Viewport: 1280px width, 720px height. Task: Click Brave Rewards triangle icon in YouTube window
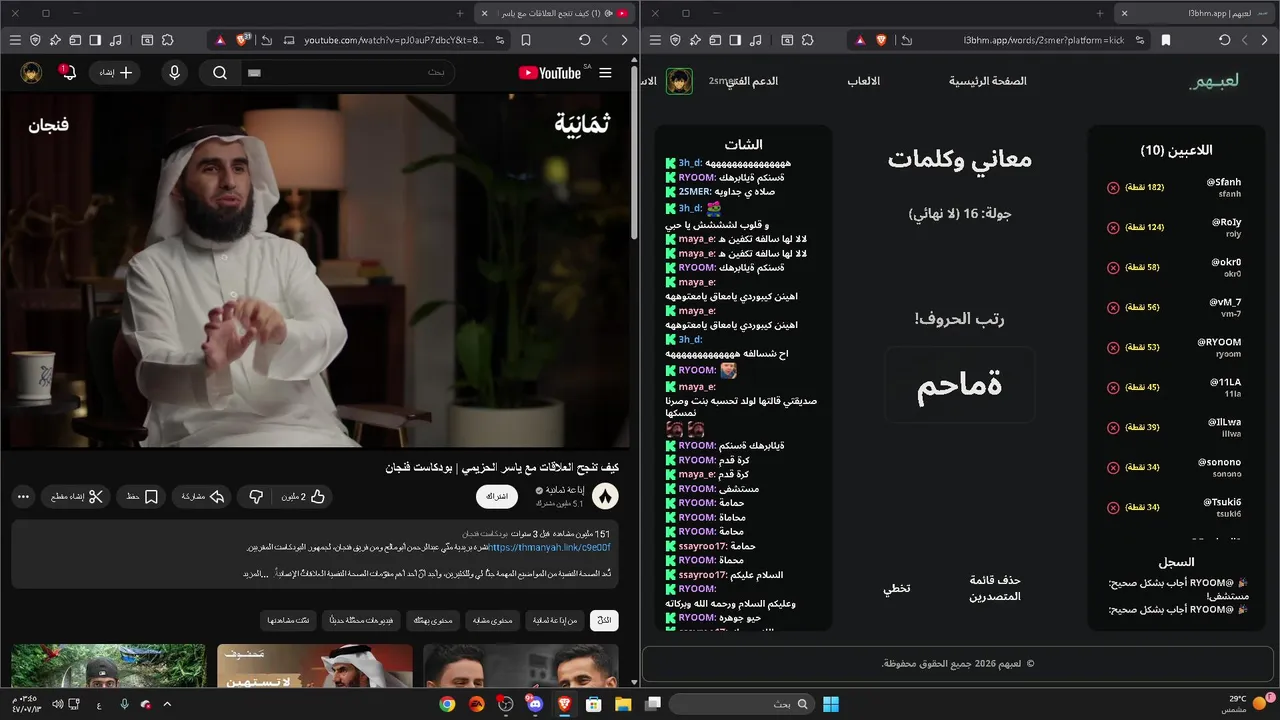tap(219, 40)
